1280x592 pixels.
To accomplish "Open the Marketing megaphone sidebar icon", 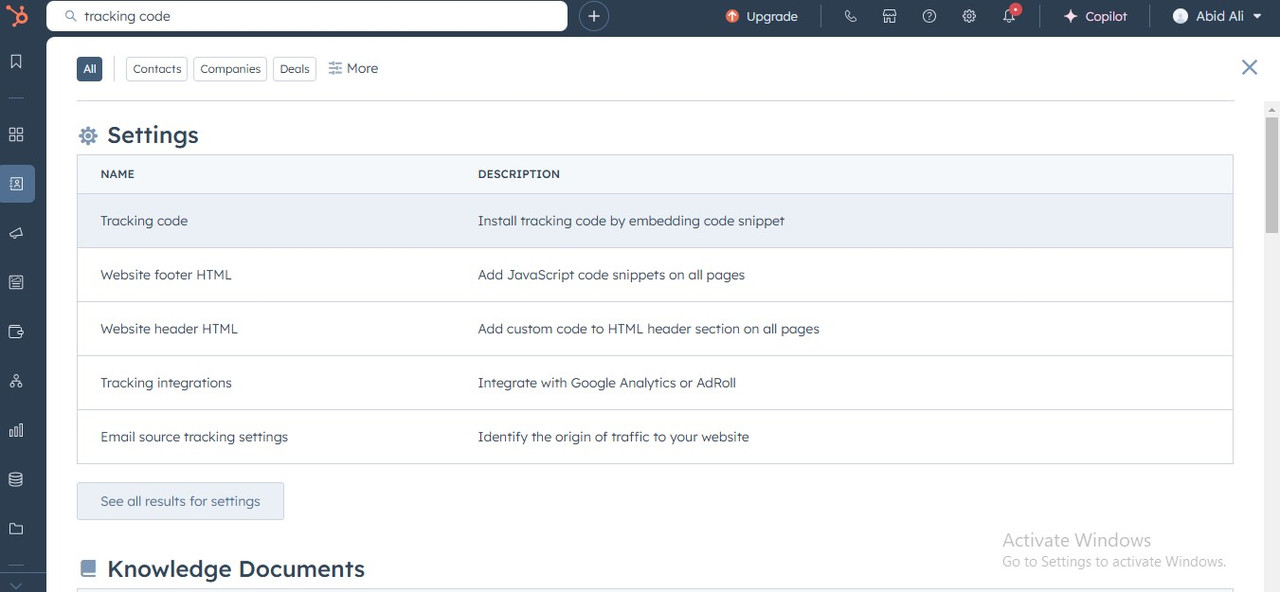I will click(16, 233).
